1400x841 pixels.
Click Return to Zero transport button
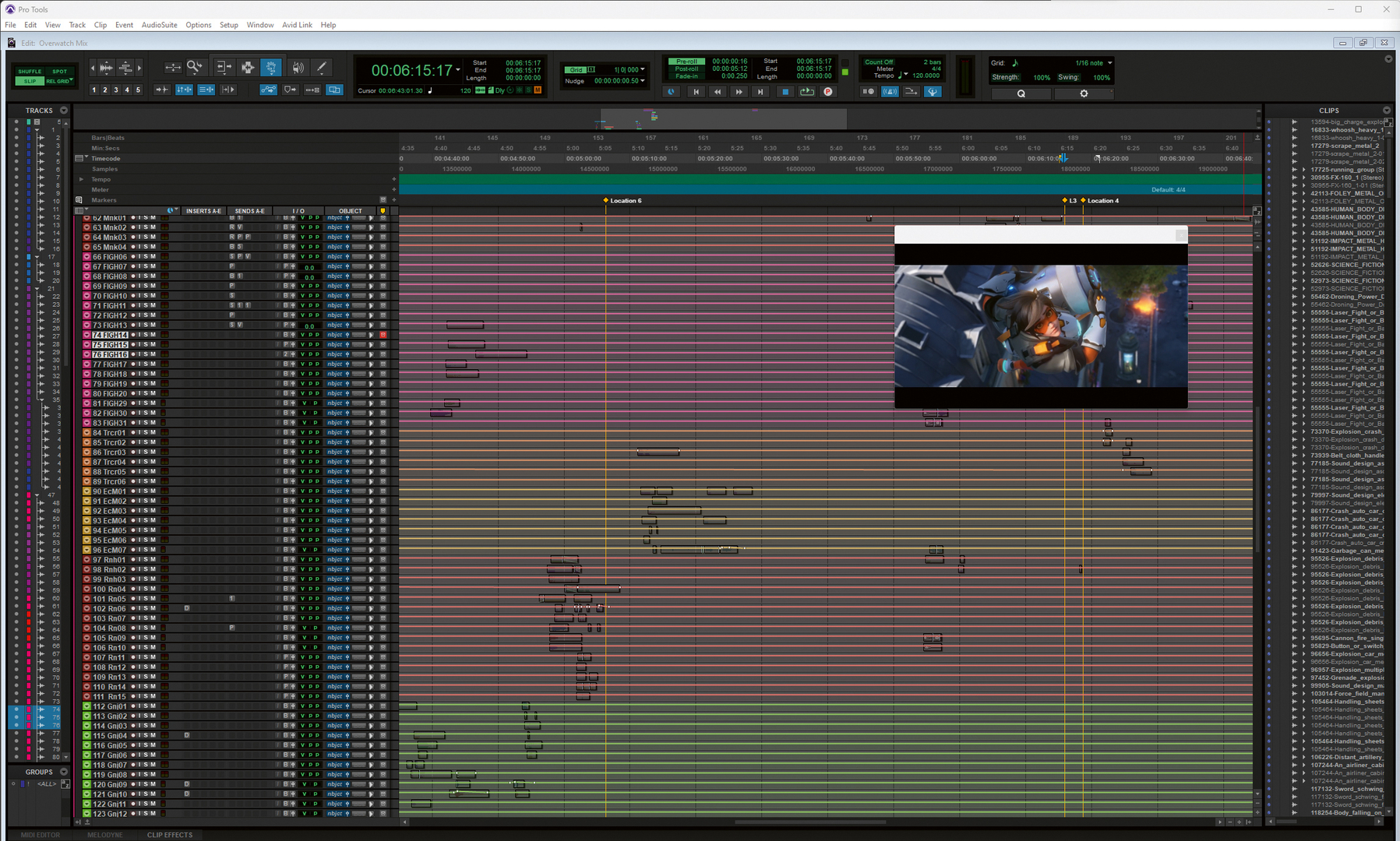click(x=696, y=92)
